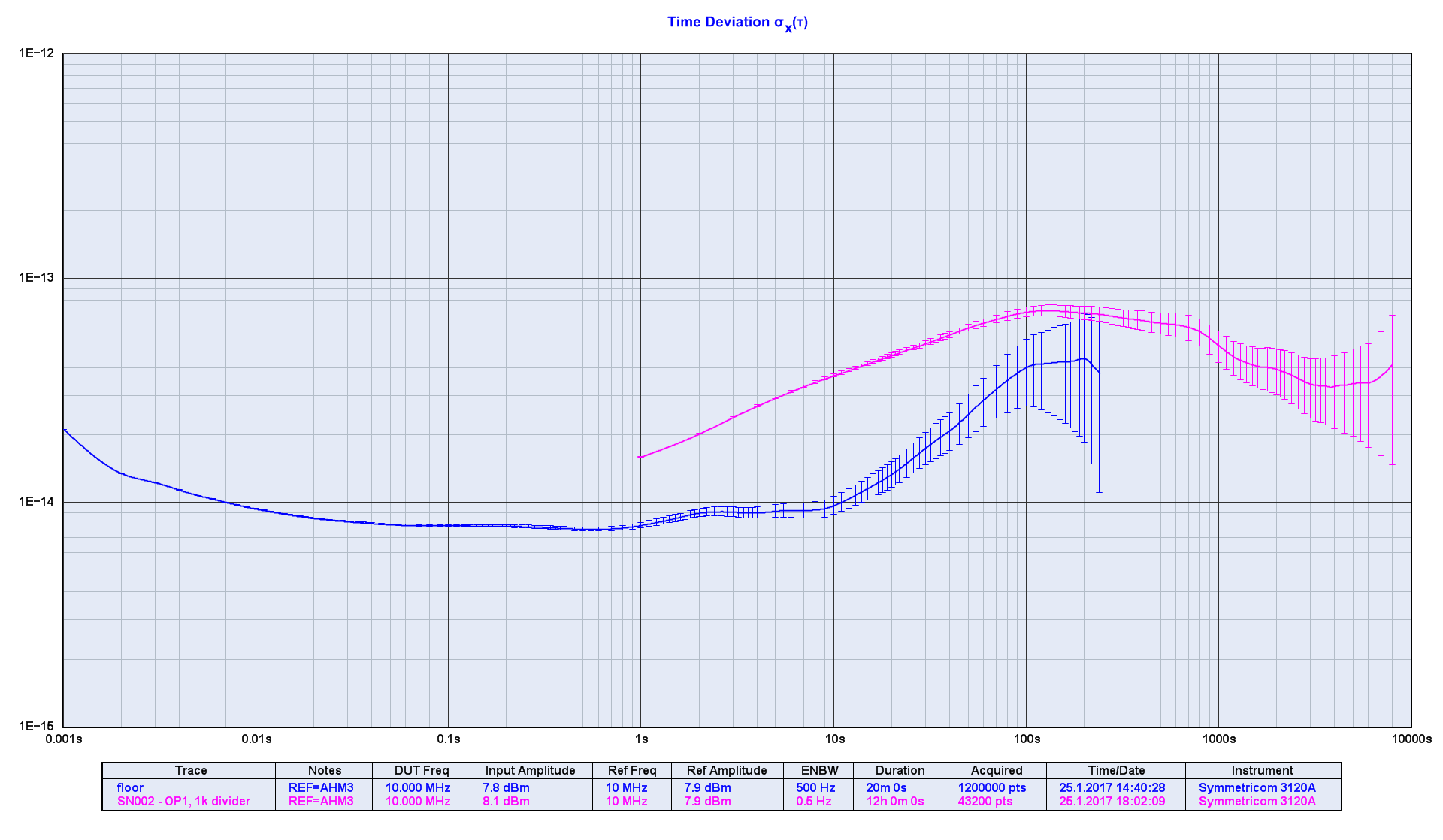The width and height of the screenshot is (1443, 840).
Task: Click the 'ENBW' column header
Action: [x=819, y=770]
